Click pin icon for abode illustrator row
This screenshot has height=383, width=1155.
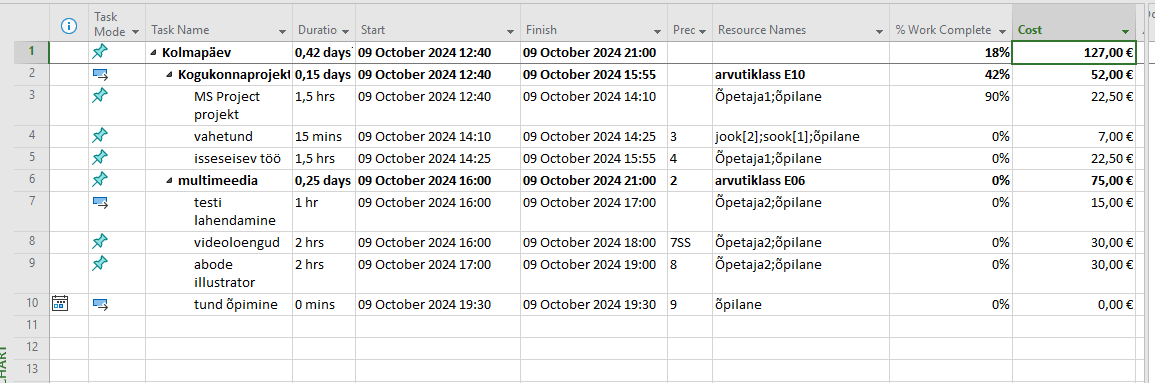pos(100,263)
